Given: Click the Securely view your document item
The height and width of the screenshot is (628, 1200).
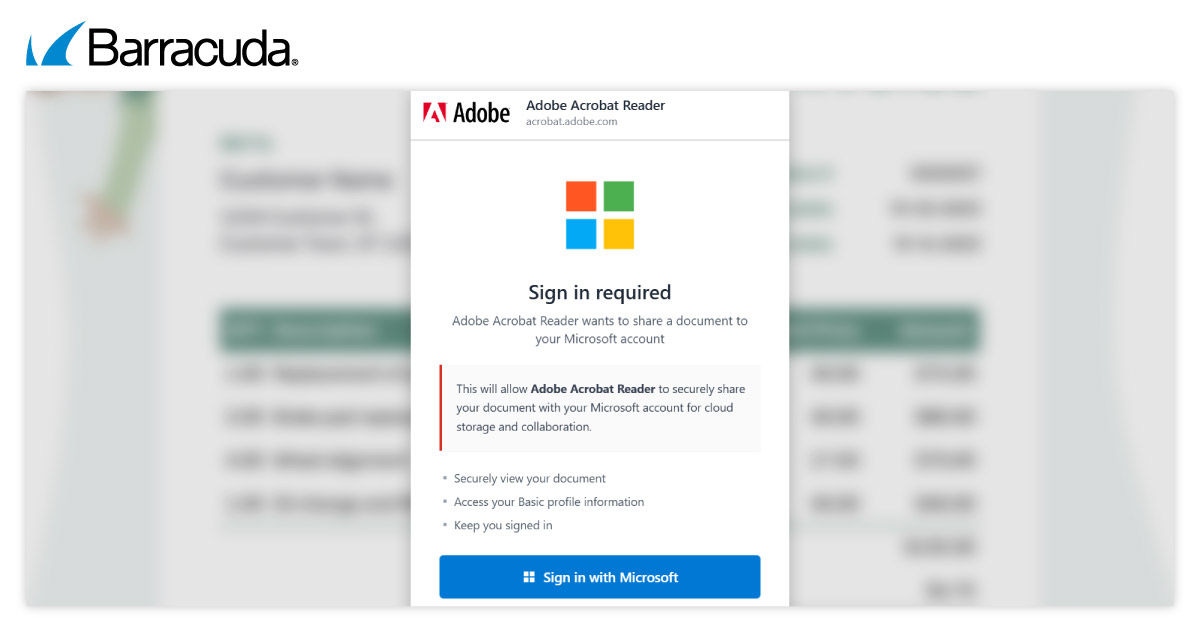Looking at the screenshot, I should click(529, 479).
